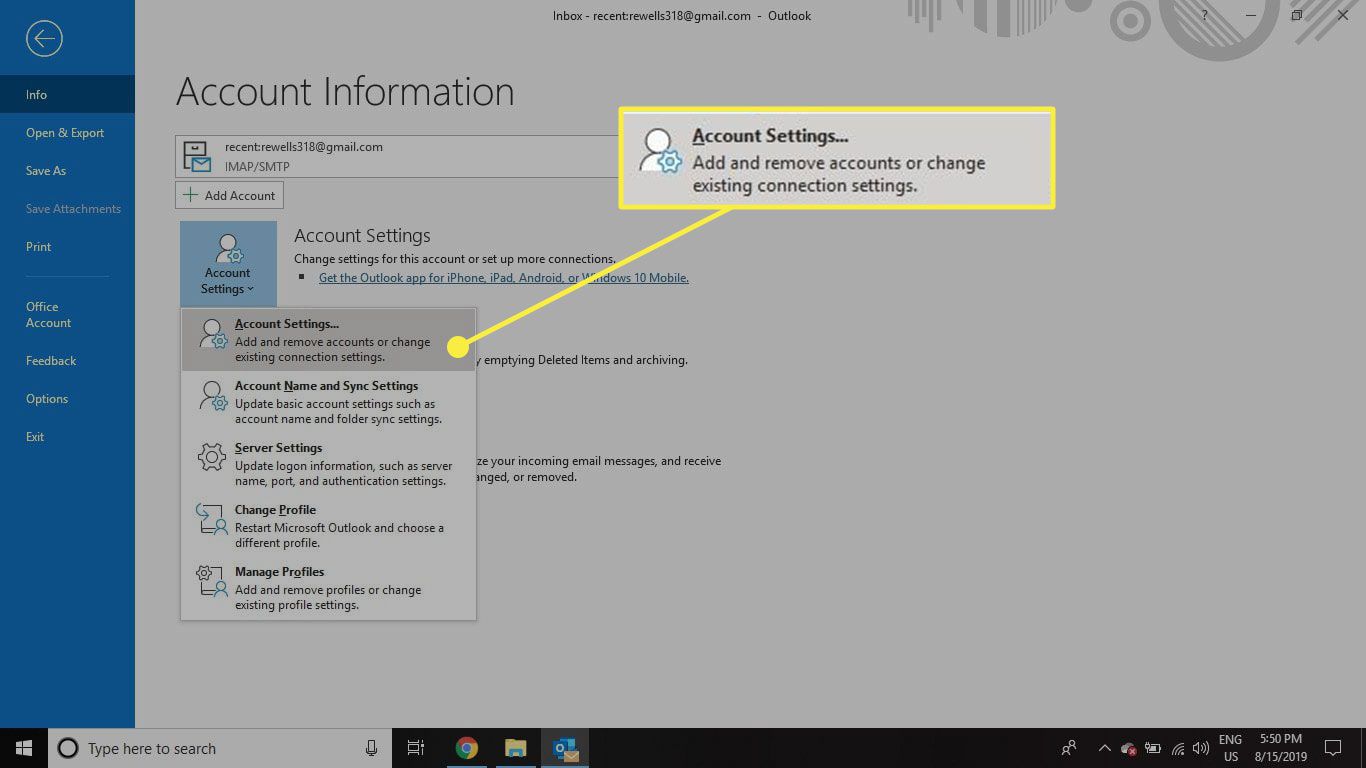
Task: Expand the Account Settings dropdown button
Action: (x=228, y=264)
